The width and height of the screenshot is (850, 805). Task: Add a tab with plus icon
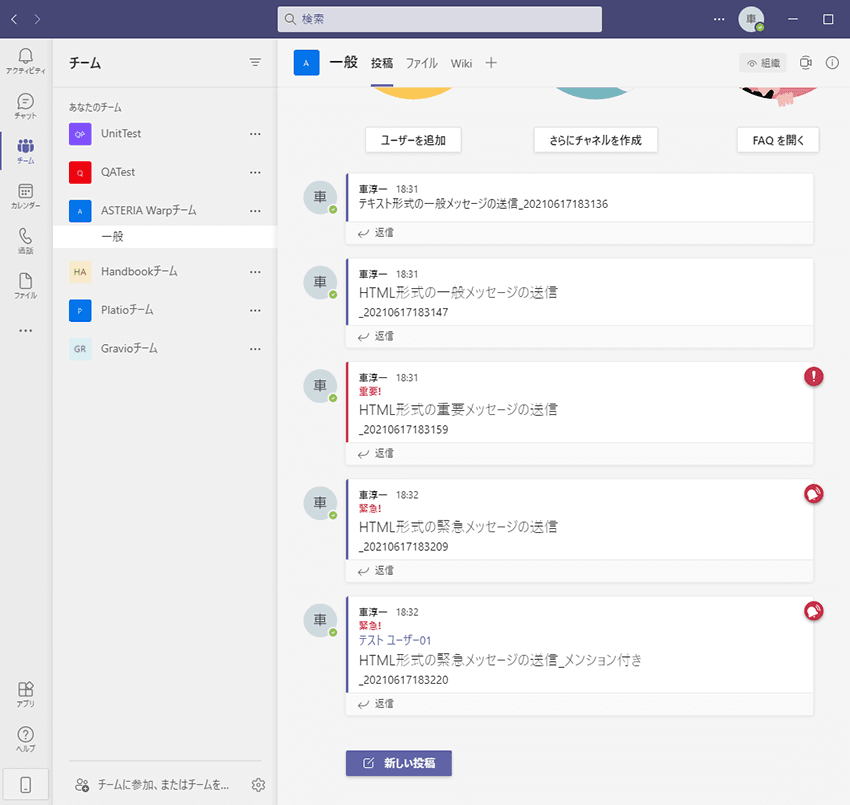491,63
